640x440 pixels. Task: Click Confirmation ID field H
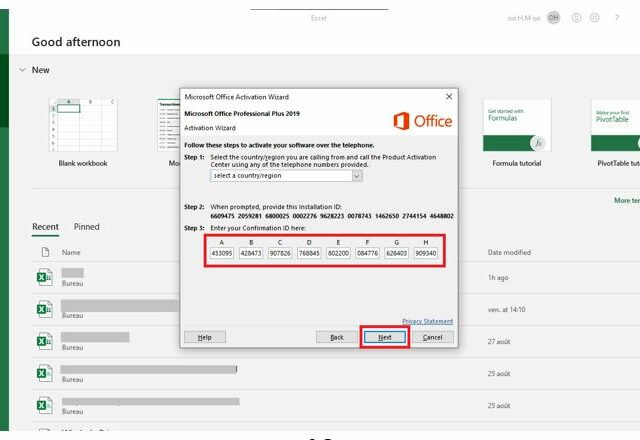coord(425,253)
